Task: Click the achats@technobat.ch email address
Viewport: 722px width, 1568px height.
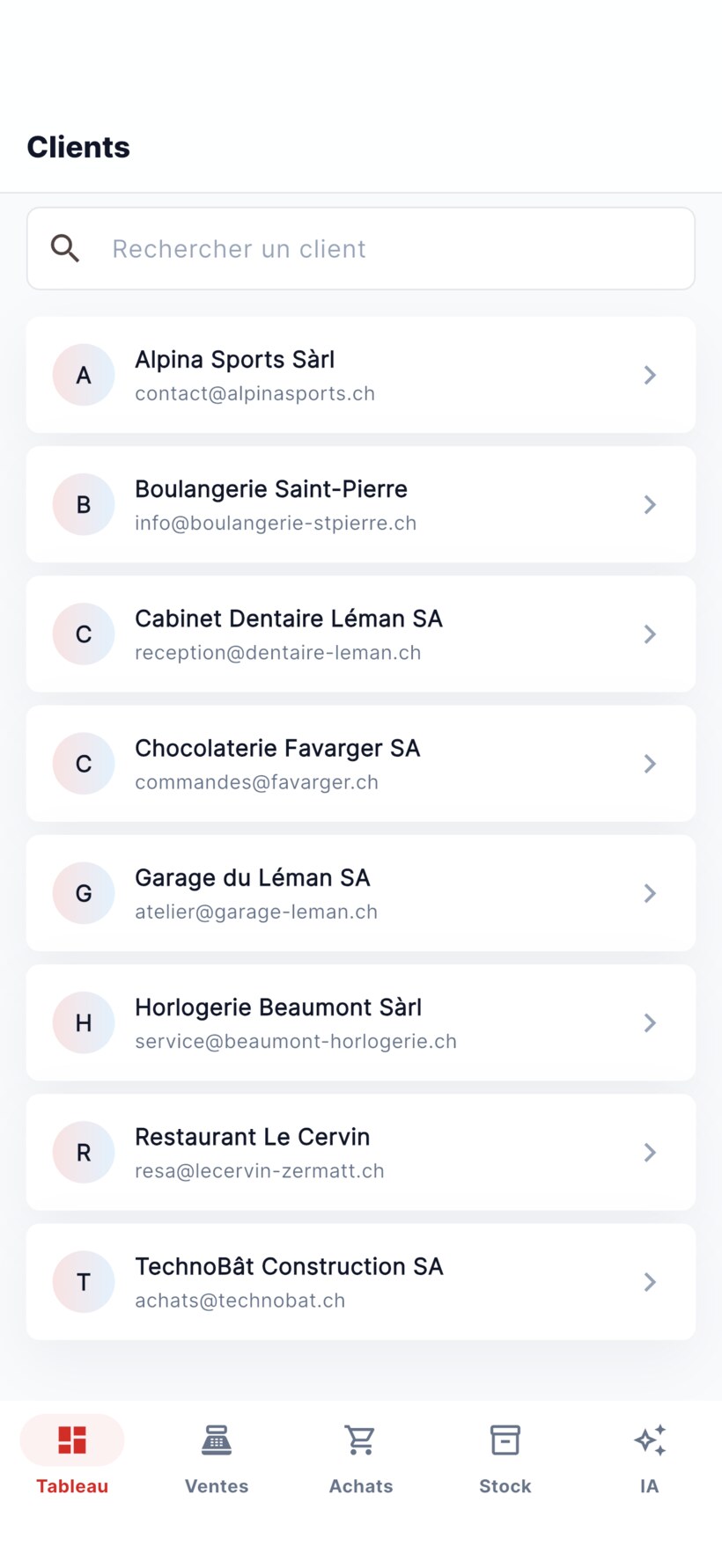Action: tap(240, 1301)
